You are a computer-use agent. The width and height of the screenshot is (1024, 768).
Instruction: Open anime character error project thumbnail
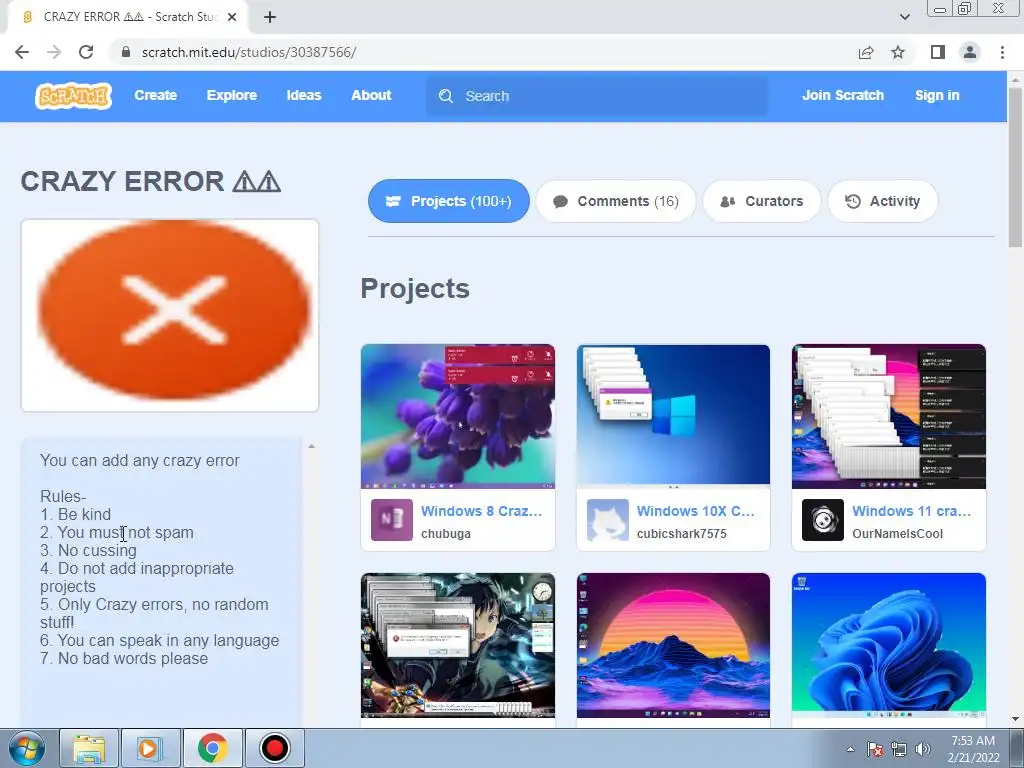point(458,645)
